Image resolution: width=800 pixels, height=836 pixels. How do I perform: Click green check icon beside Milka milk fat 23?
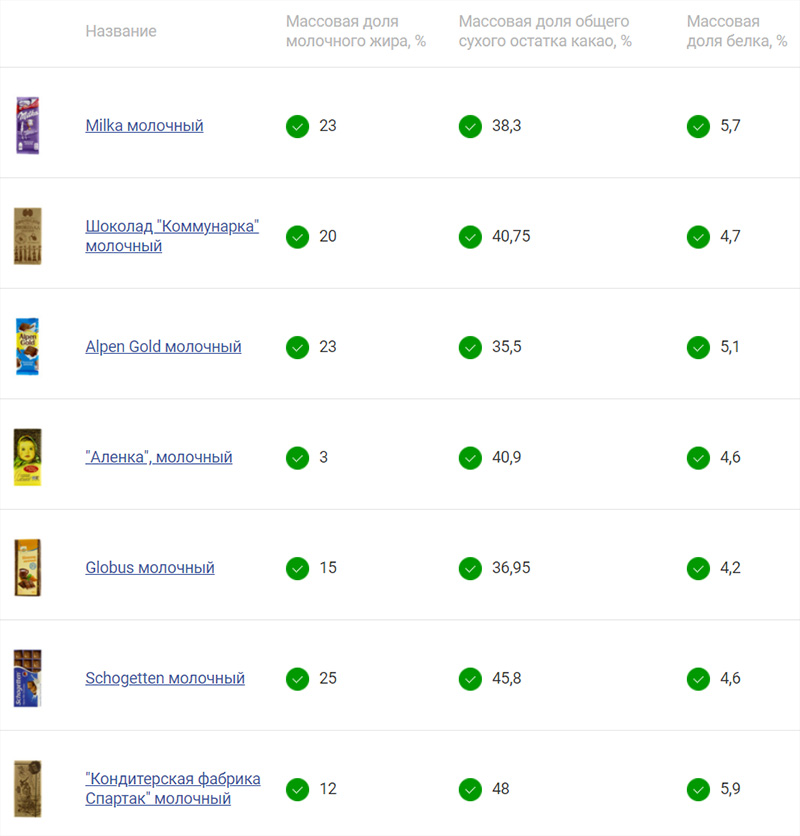(298, 126)
